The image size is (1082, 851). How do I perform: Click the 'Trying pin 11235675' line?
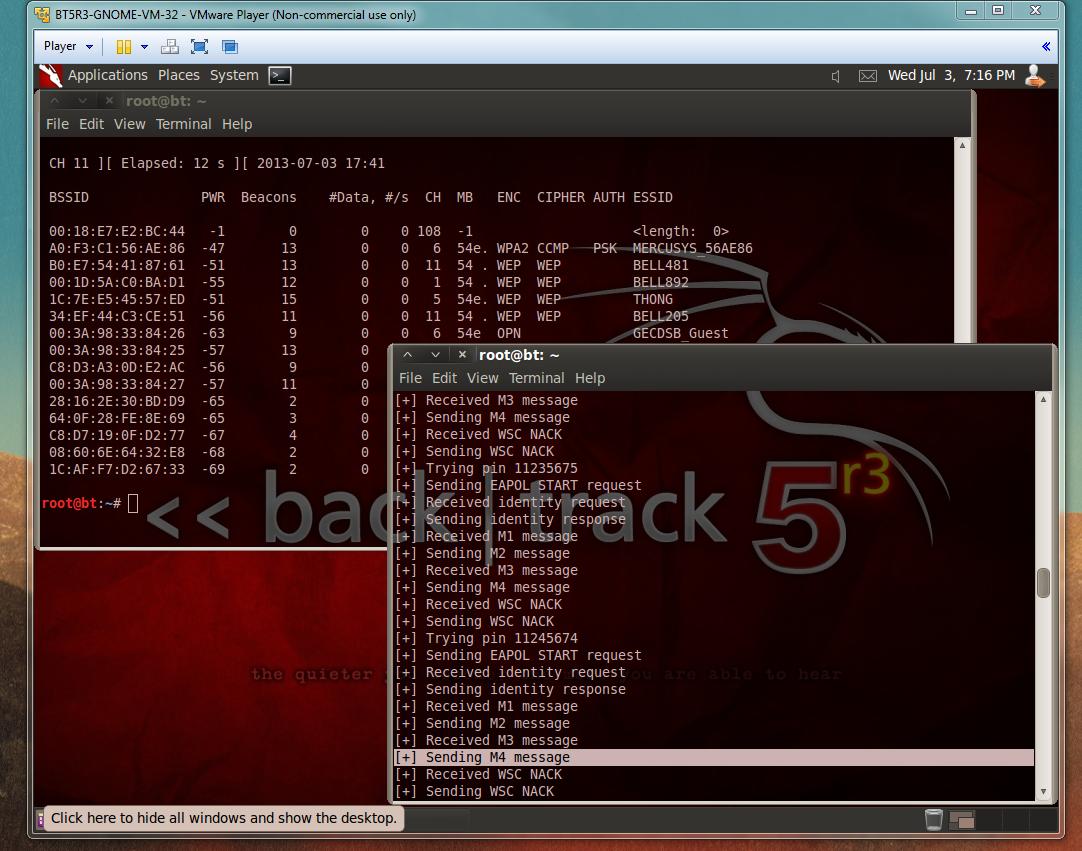(486, 469)
